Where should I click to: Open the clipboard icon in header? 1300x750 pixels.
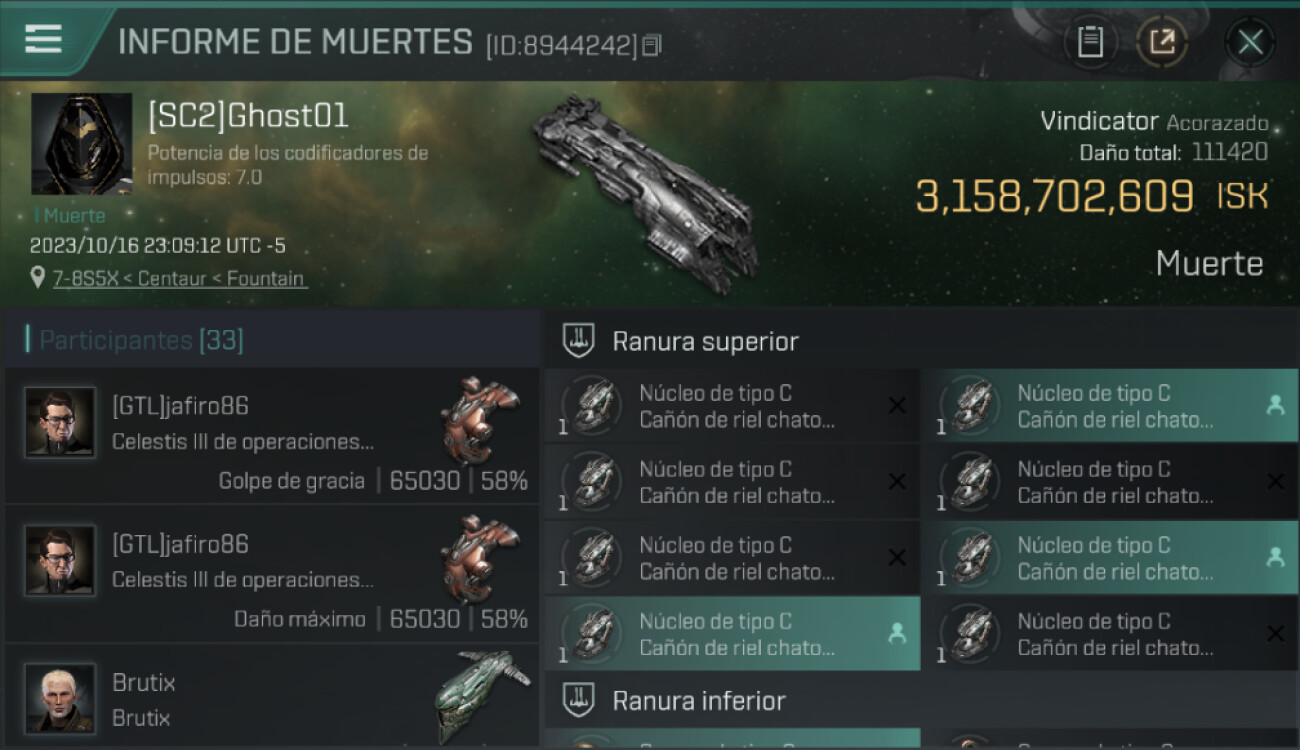click(x=1090, y=42)
